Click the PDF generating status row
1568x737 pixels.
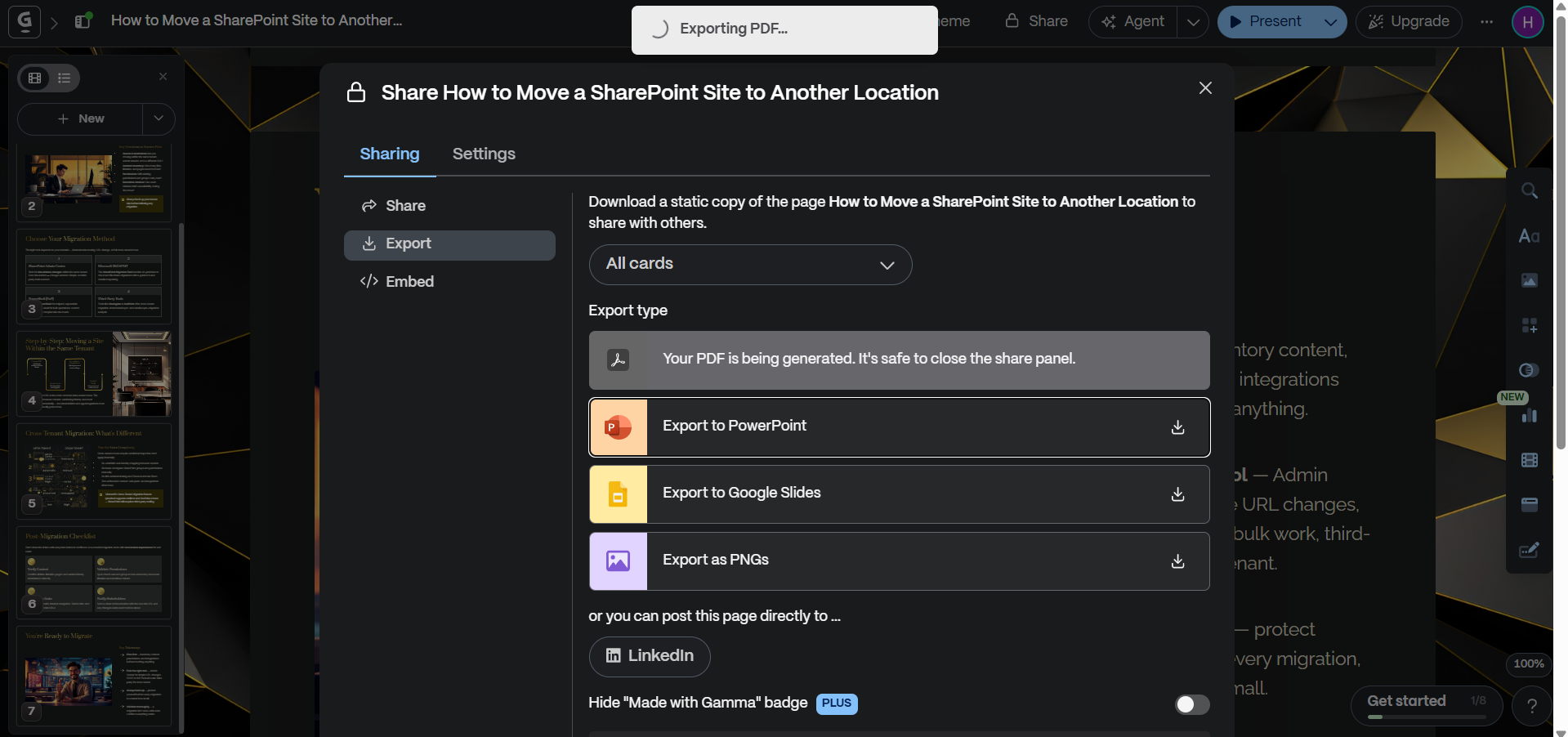click(x=899, y=360)
